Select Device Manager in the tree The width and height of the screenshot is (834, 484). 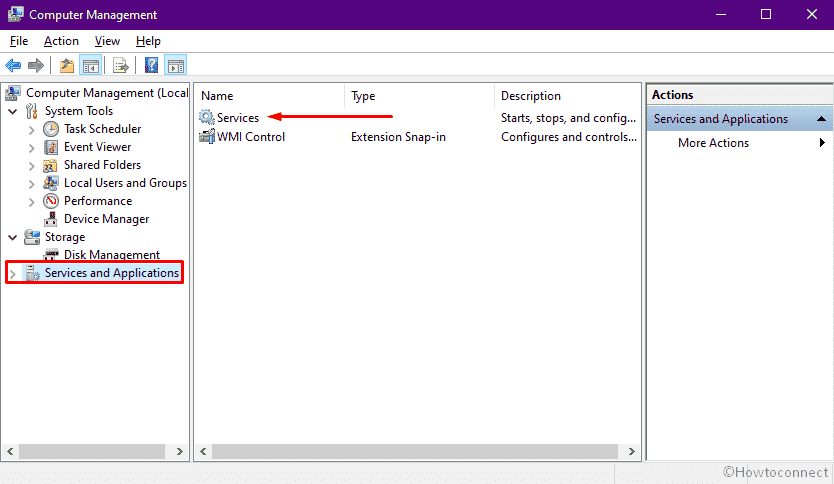pyautogui.click(x=106, y=219)
